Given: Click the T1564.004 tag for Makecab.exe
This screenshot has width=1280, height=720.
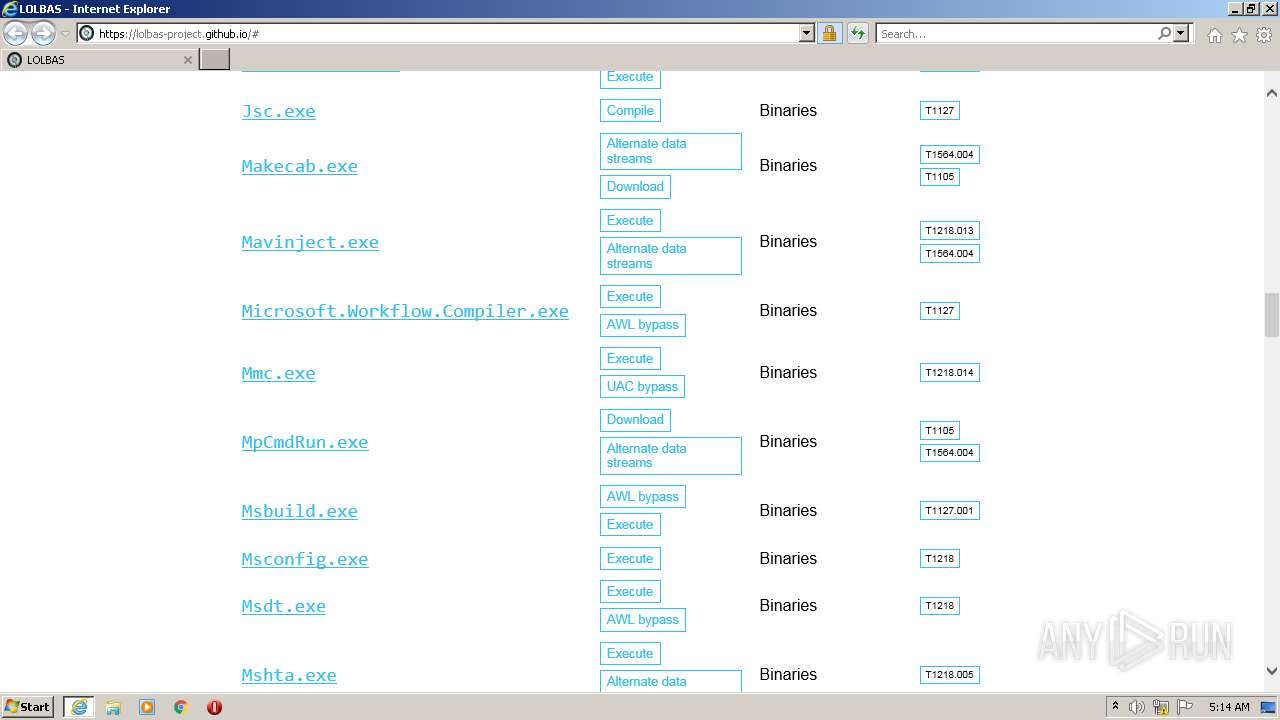Looking at the screenshot, I should click(950, 154).
